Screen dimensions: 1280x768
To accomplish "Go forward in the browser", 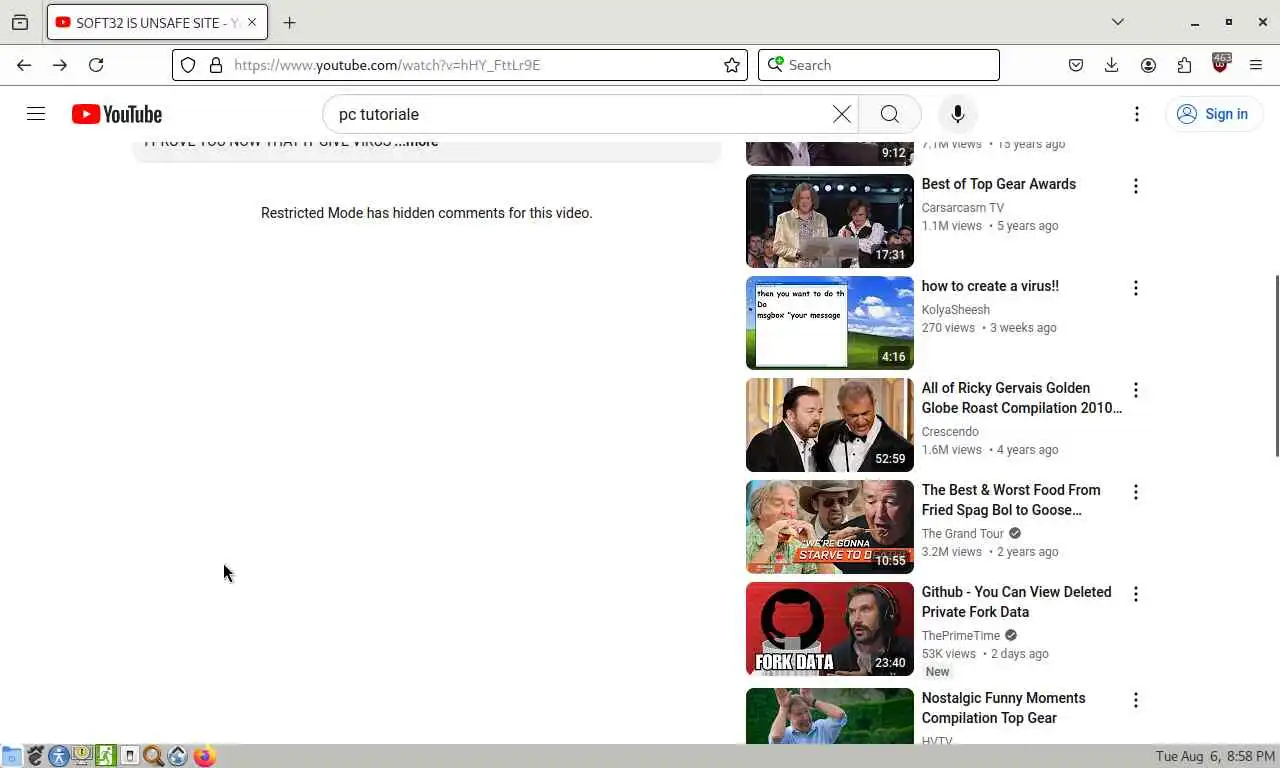I will 60,65.
